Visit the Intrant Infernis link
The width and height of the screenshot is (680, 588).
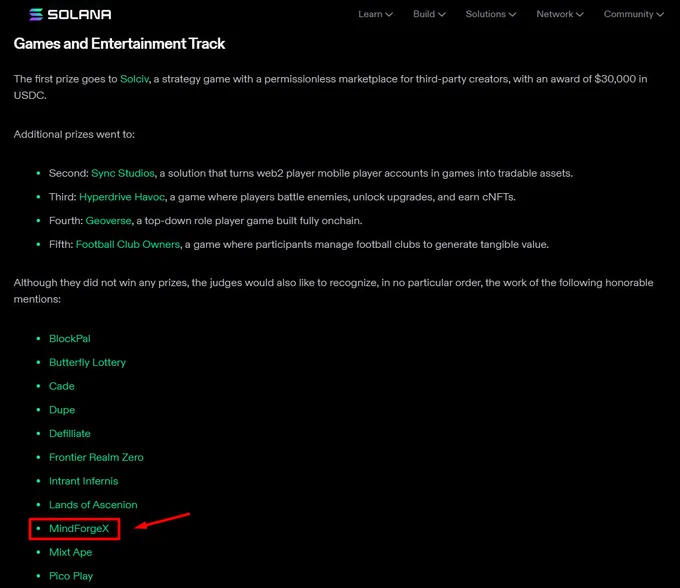click(84, 481)
